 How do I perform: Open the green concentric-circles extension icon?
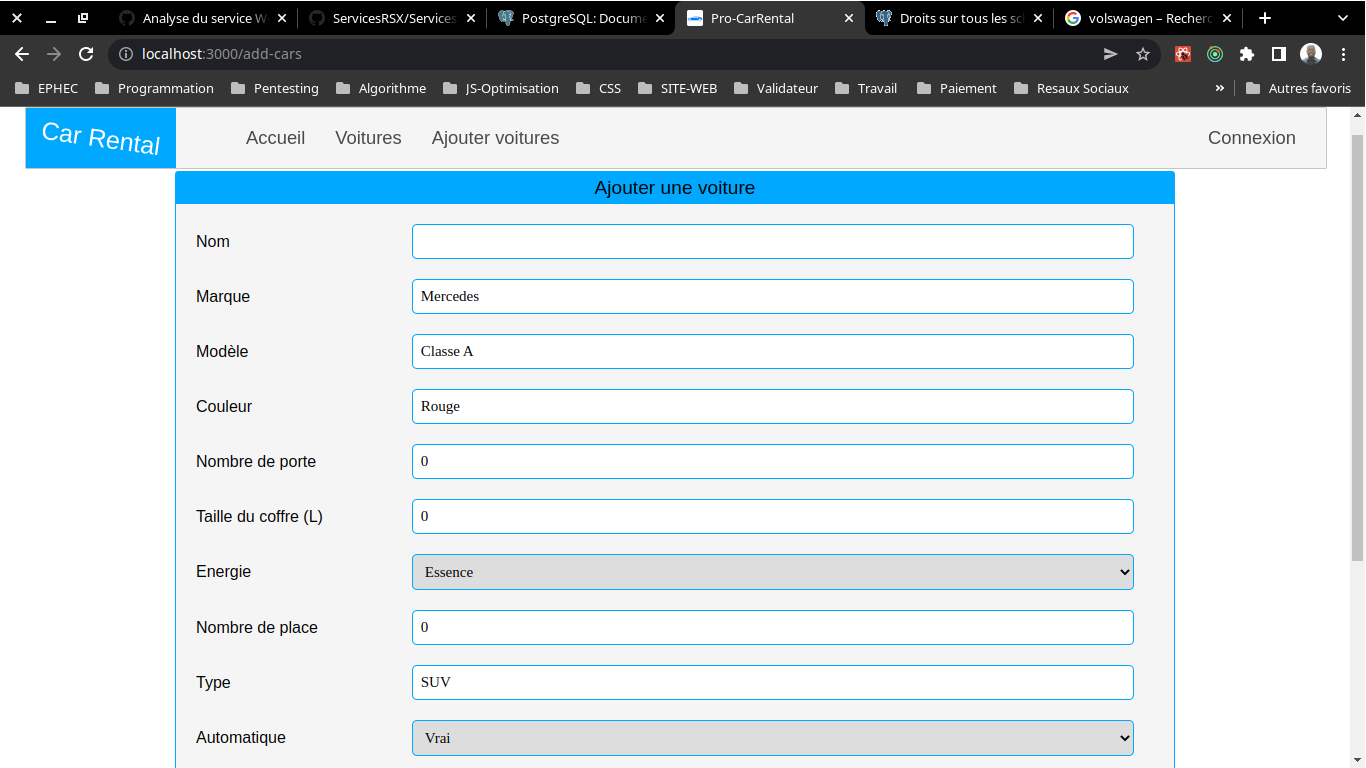[x=1215, y=54]
